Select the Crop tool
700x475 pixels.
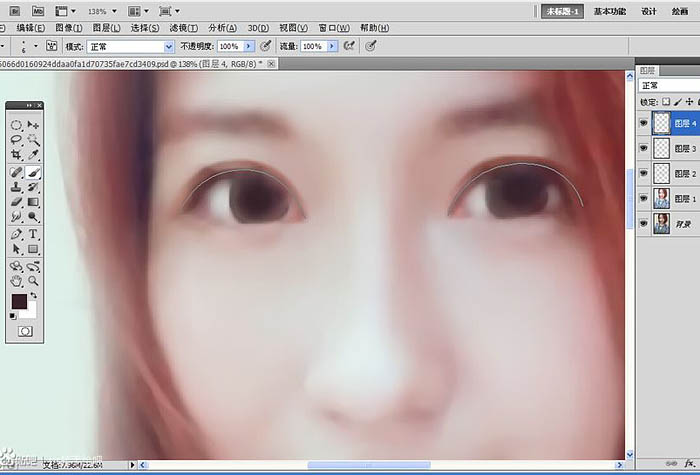click(17, 155)
